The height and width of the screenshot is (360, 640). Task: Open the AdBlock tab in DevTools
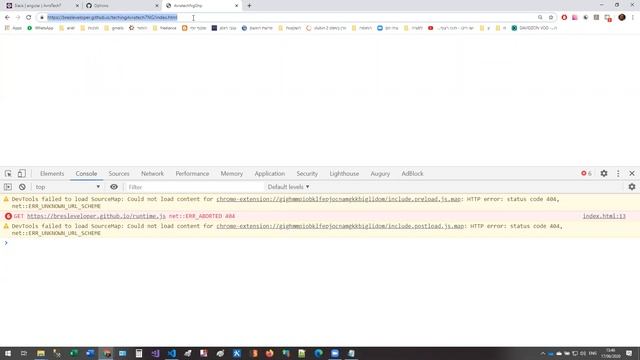coord(412,173)
